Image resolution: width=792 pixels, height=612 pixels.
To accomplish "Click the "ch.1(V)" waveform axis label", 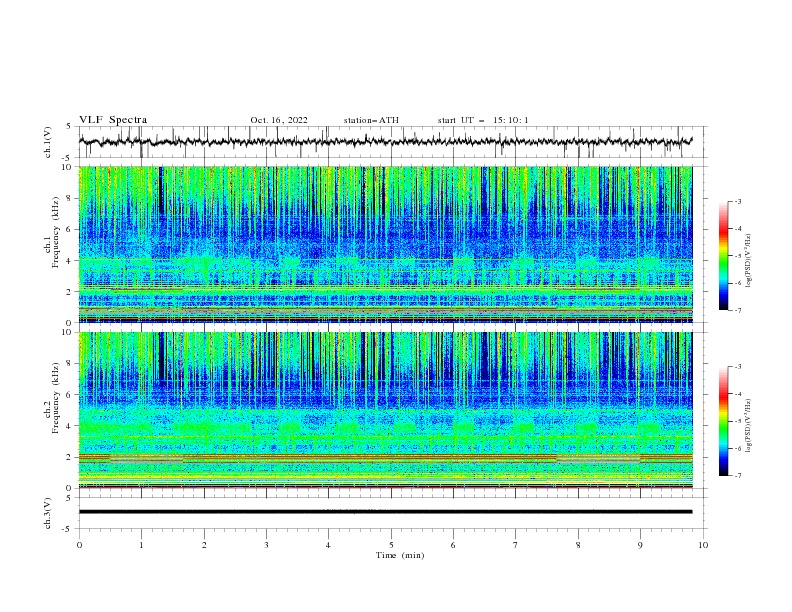I will (x=48, y=142).
